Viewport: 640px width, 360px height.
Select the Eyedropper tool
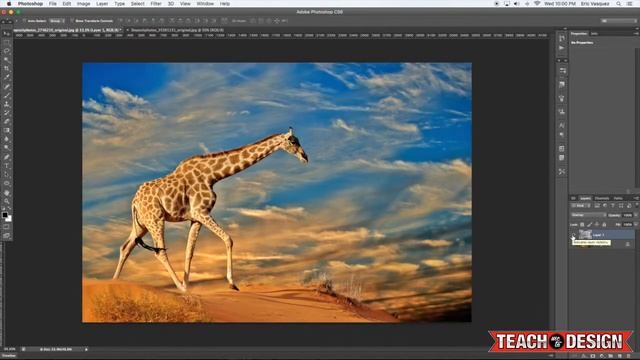point(6,78)
